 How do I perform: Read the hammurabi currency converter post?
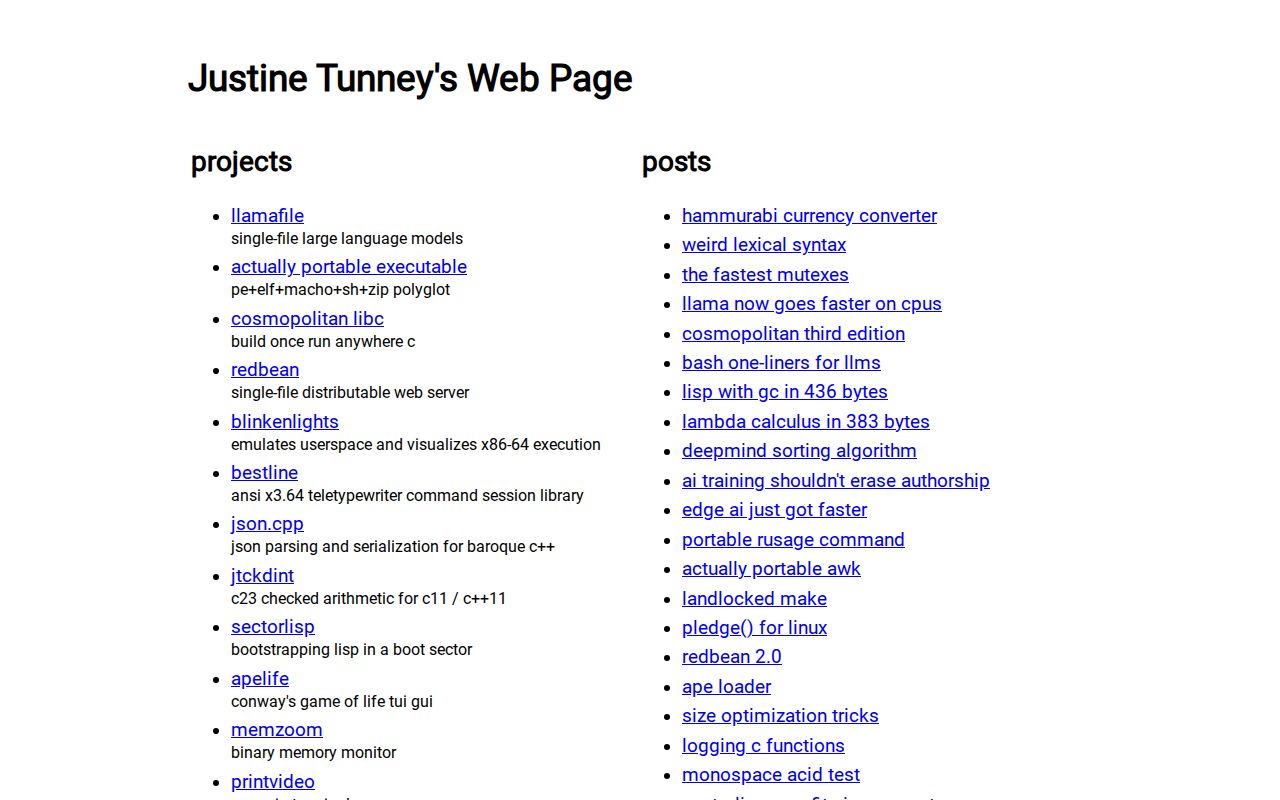[x=809, y=216]
